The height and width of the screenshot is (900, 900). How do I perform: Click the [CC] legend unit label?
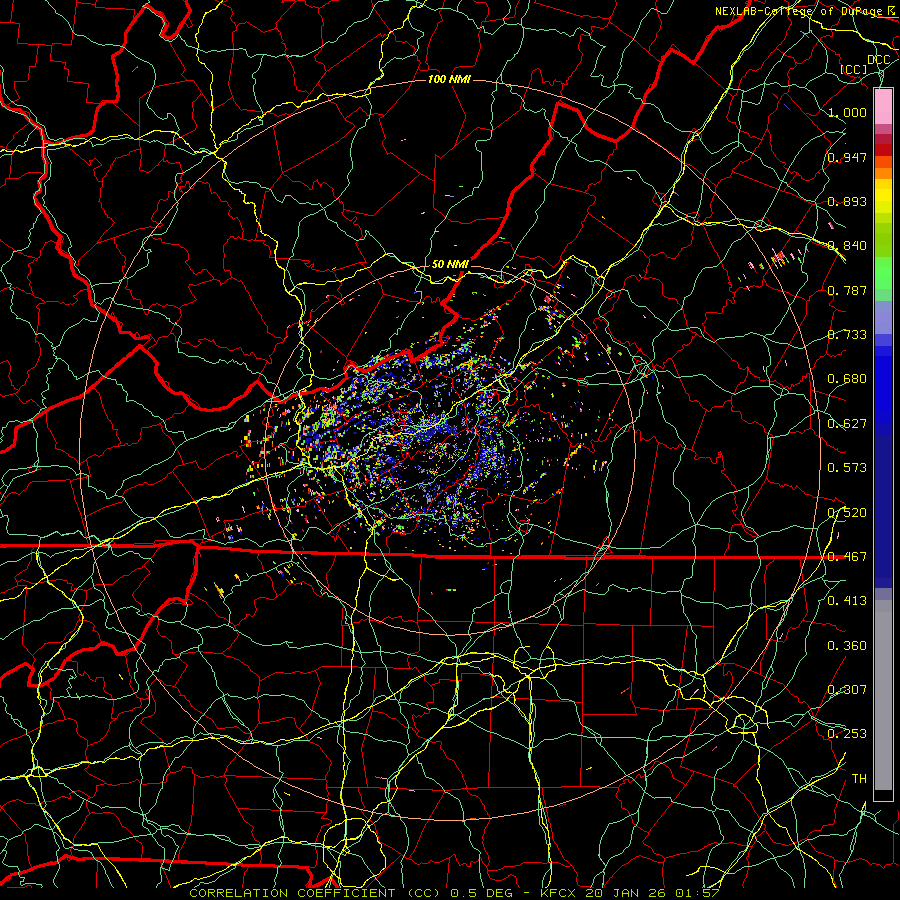click(854, 69)
